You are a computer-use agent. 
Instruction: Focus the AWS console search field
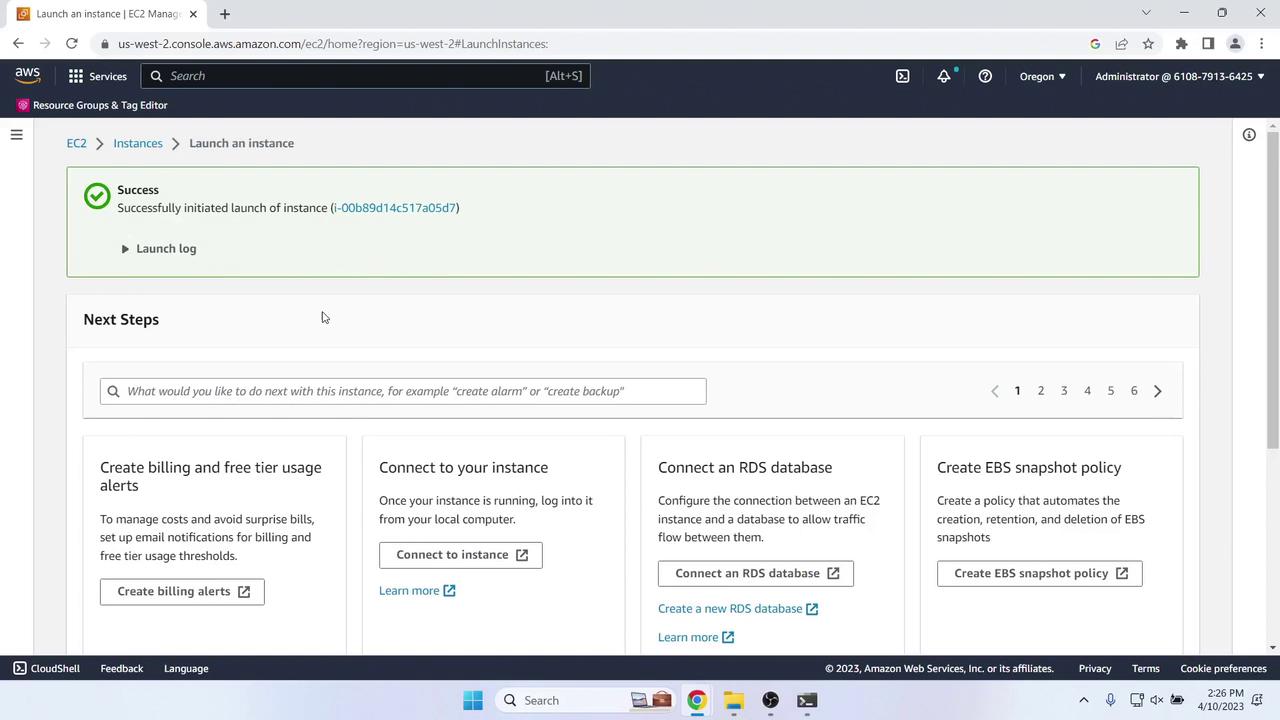365,76
